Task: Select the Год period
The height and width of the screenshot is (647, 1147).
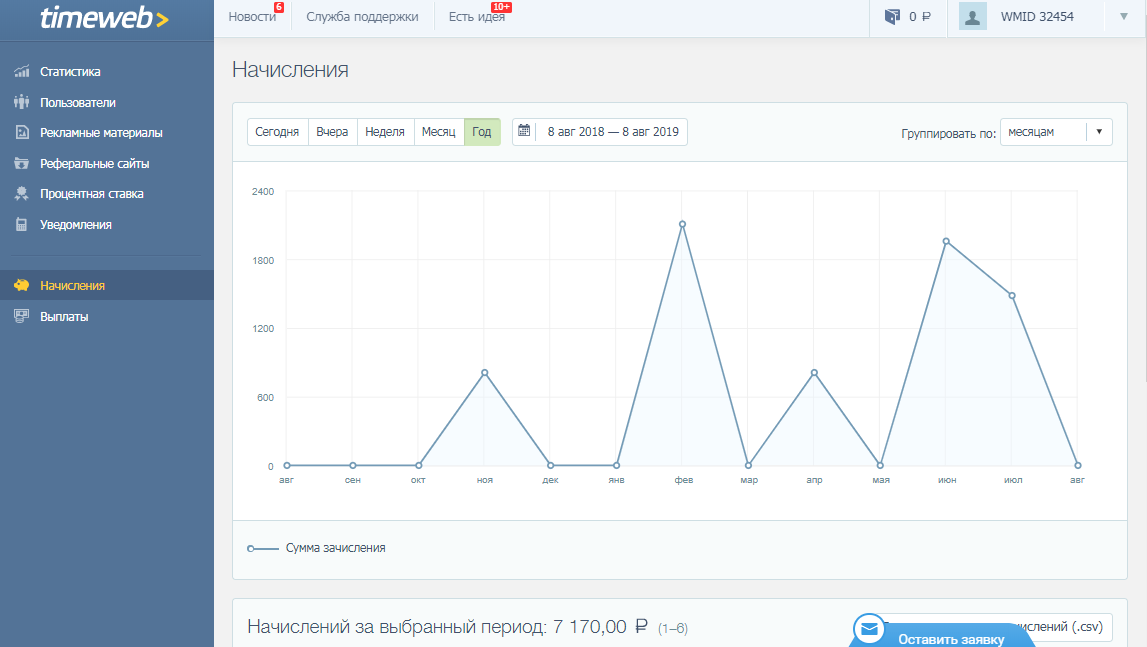Action: pos(482,132)
